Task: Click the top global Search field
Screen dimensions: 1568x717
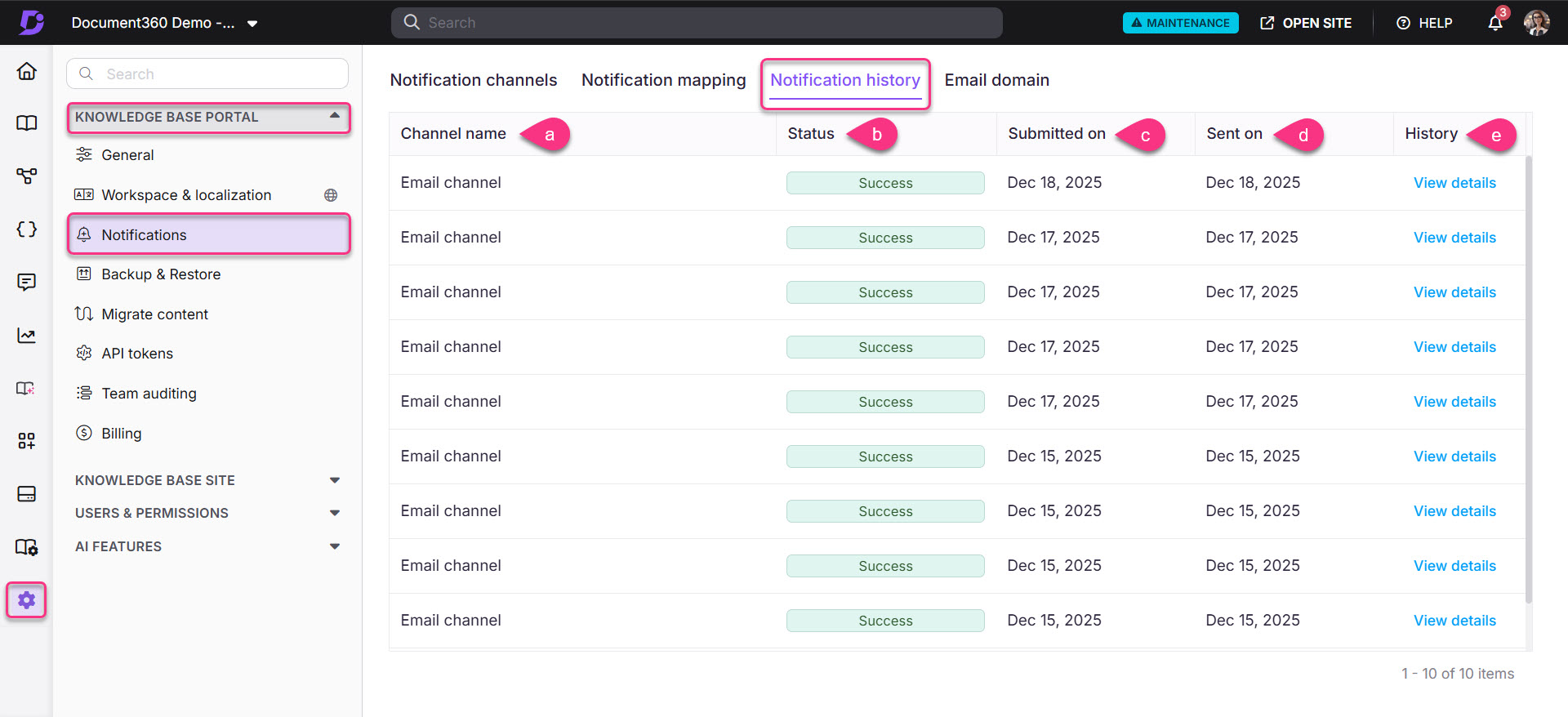Action: coord(697,23)
